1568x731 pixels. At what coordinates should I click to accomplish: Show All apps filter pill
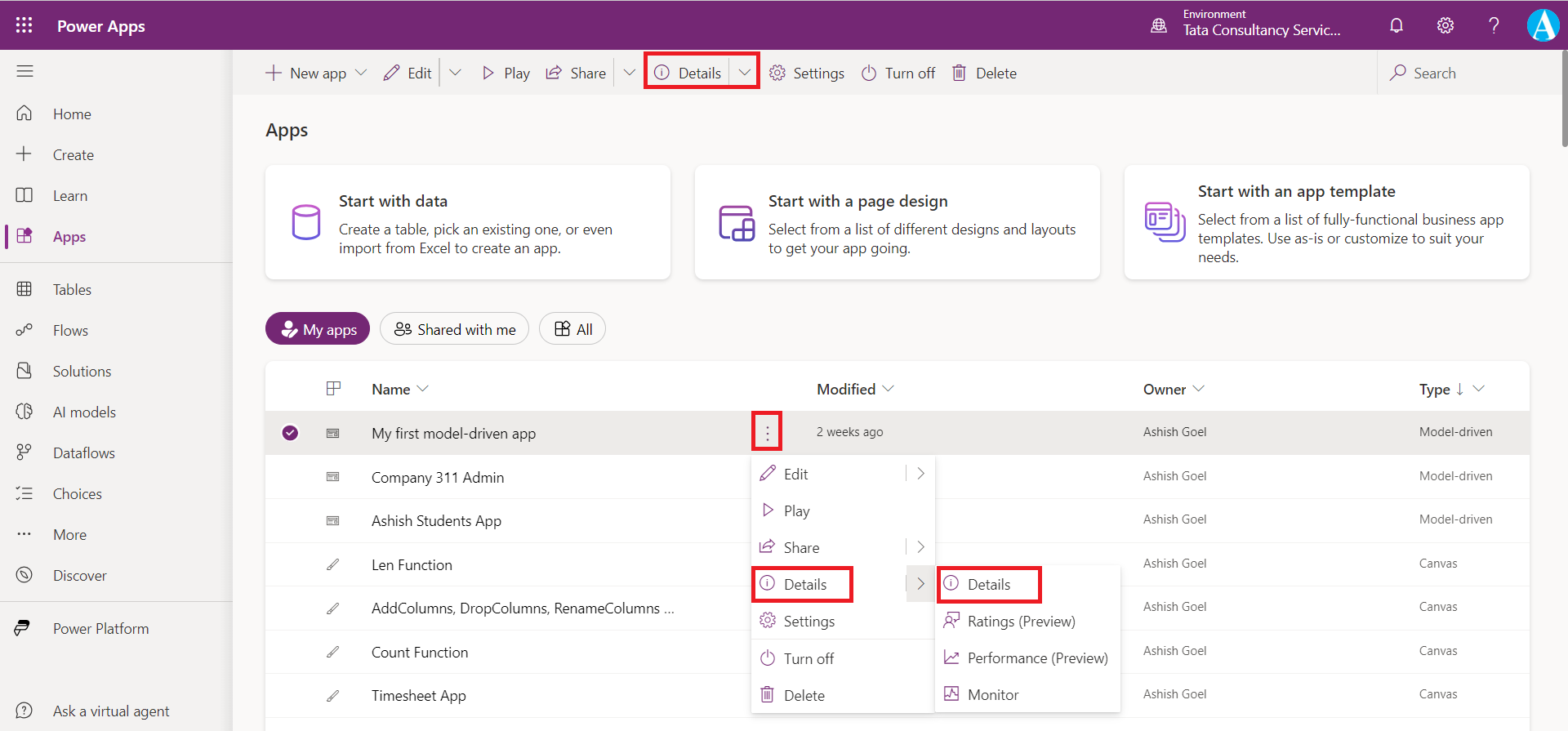coord(572,329)
